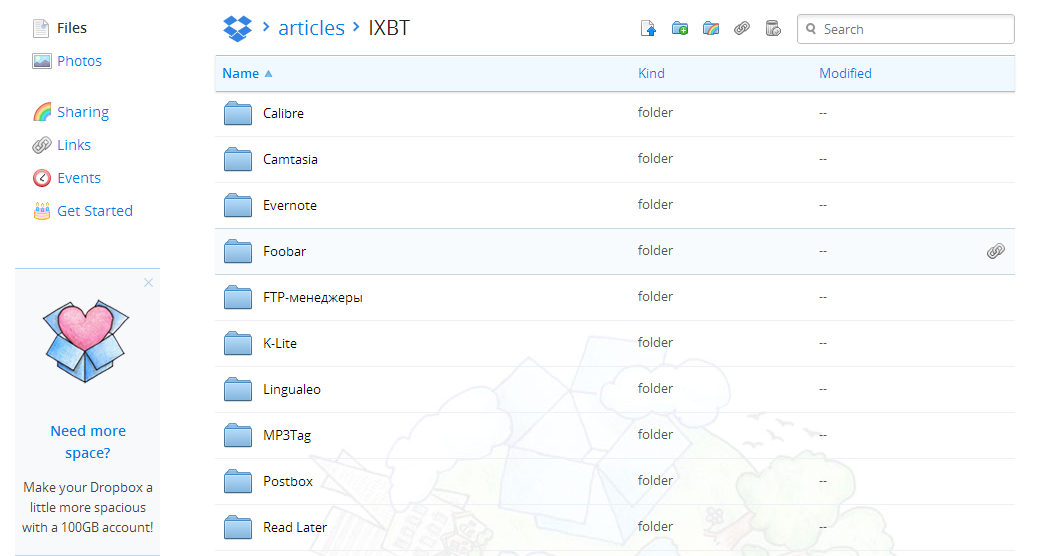Navigate to articles breadcrumb
Image resolution: width=1038 pixels, height=556 pixels.
311,28
